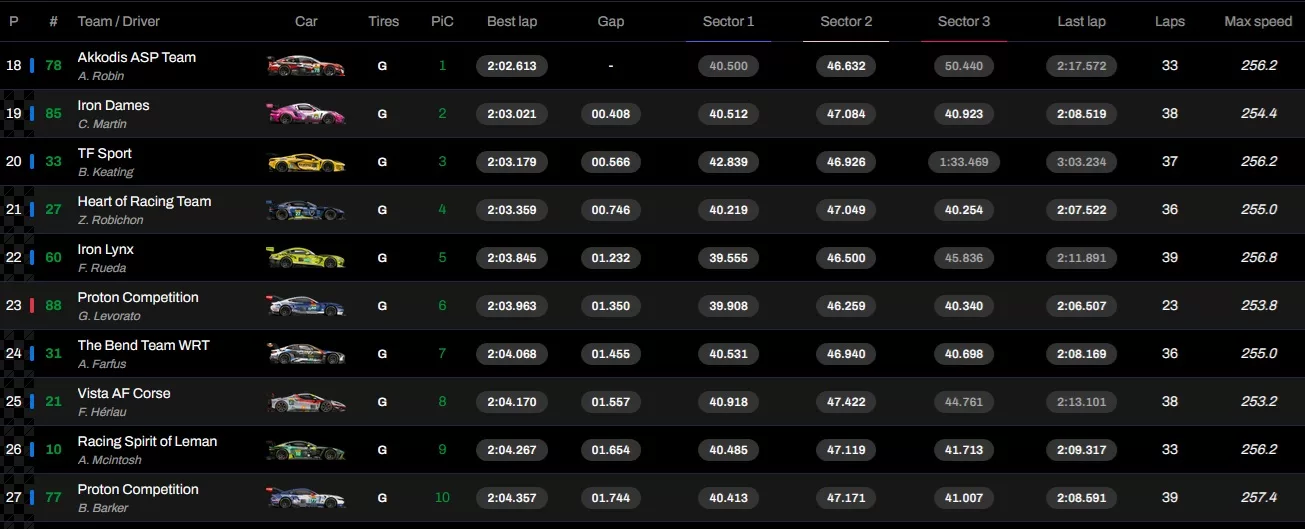Click the number 88 Proton Competition car image
1305x529 pixels.
click(306, 306)
